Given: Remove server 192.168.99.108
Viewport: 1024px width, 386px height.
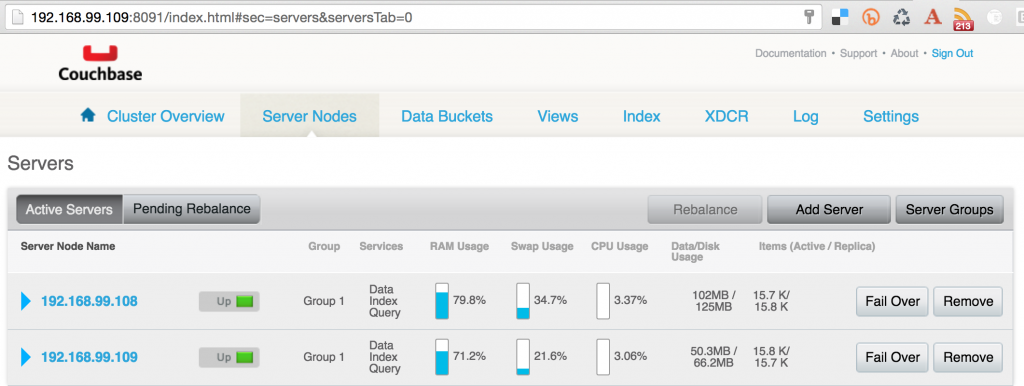Looking at the screenshot, I should click(x=968, y=301).
